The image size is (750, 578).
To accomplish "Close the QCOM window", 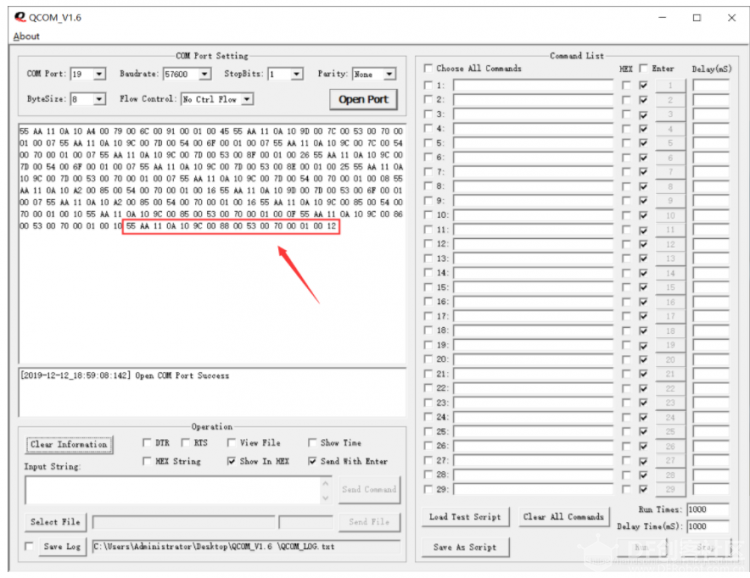I will tap(731, 18).
